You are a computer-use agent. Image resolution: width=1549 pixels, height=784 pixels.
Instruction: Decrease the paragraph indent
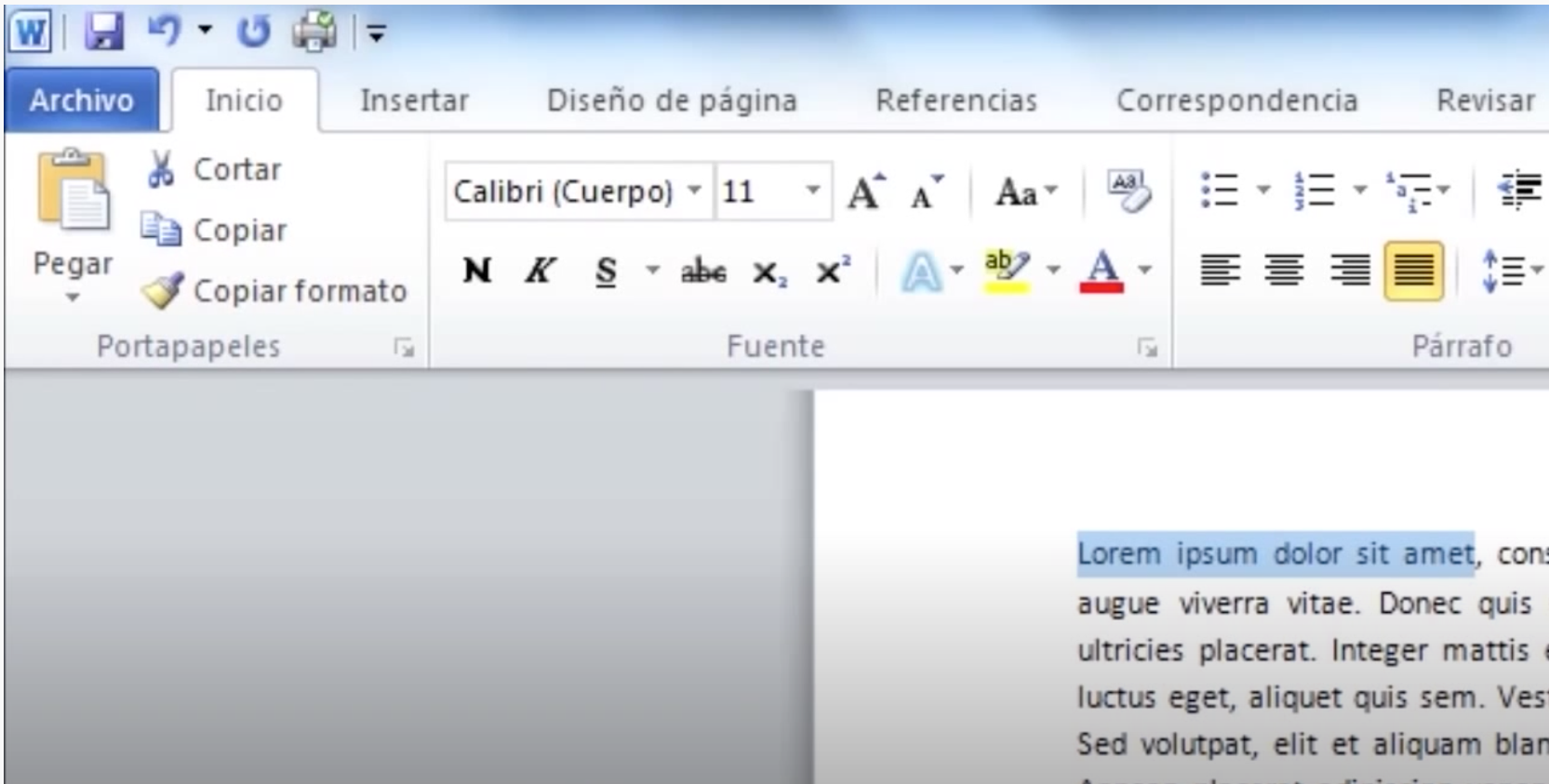click(x=1520, y=191)
